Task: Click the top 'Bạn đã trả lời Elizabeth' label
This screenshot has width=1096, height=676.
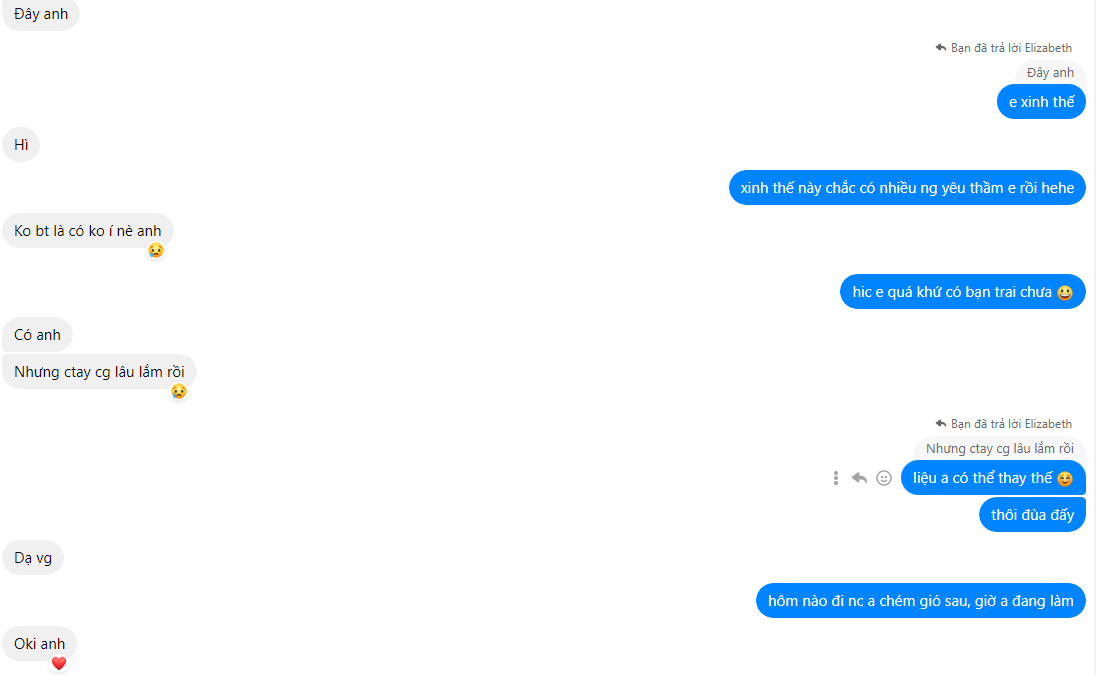Action: [x=1011, y=48]
